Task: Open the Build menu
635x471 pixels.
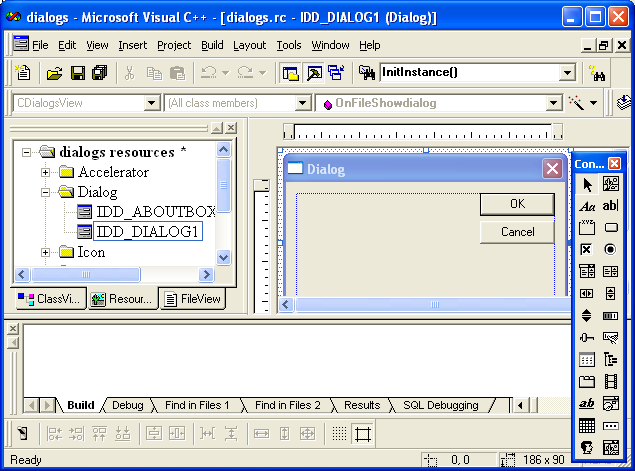Action: (x=212, y=45)
